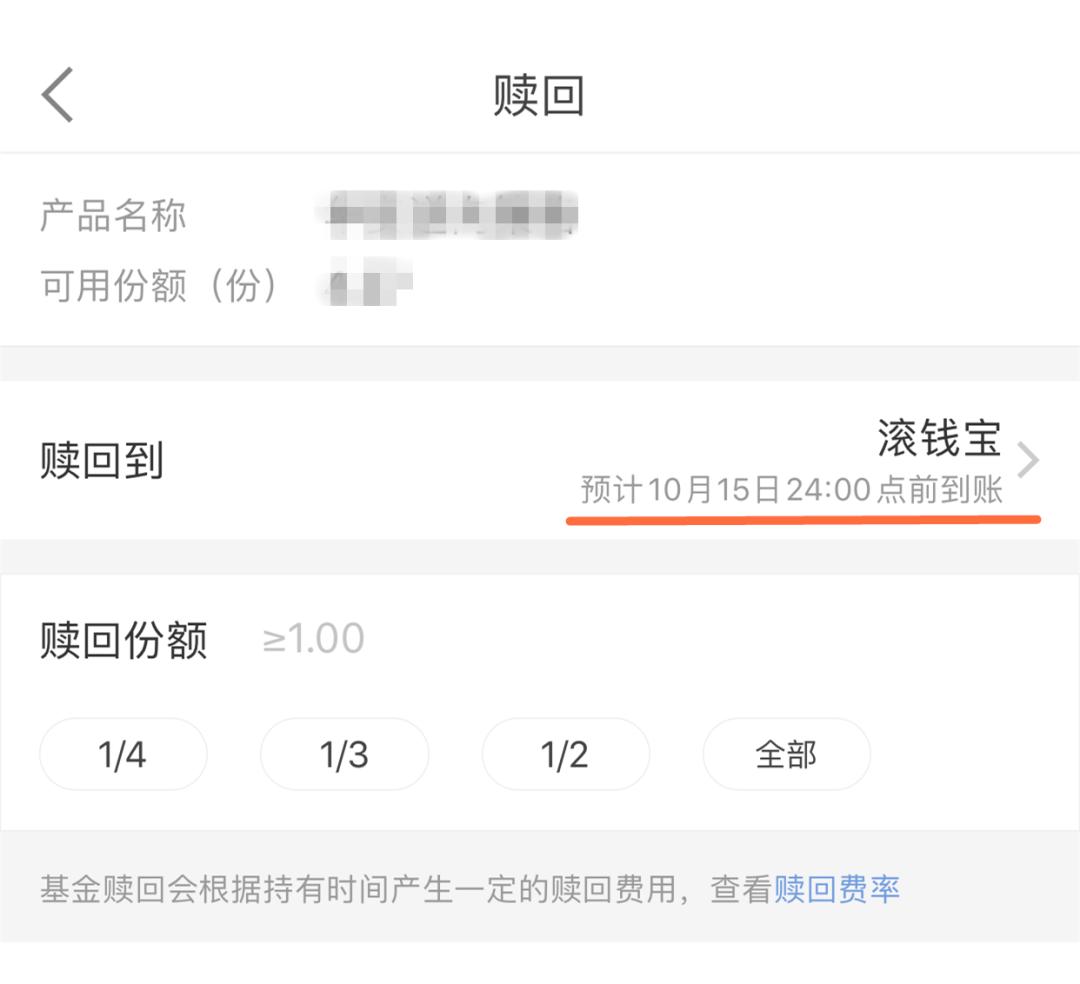Select the 1/3 share option
The width and height of the screenshot is (1080, 984).
tap(344, 755)
